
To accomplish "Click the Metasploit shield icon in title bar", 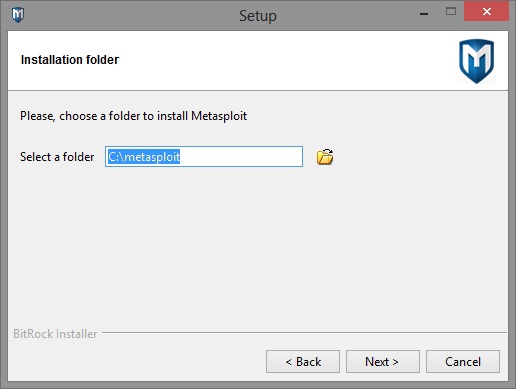I will tap(18, 15).
